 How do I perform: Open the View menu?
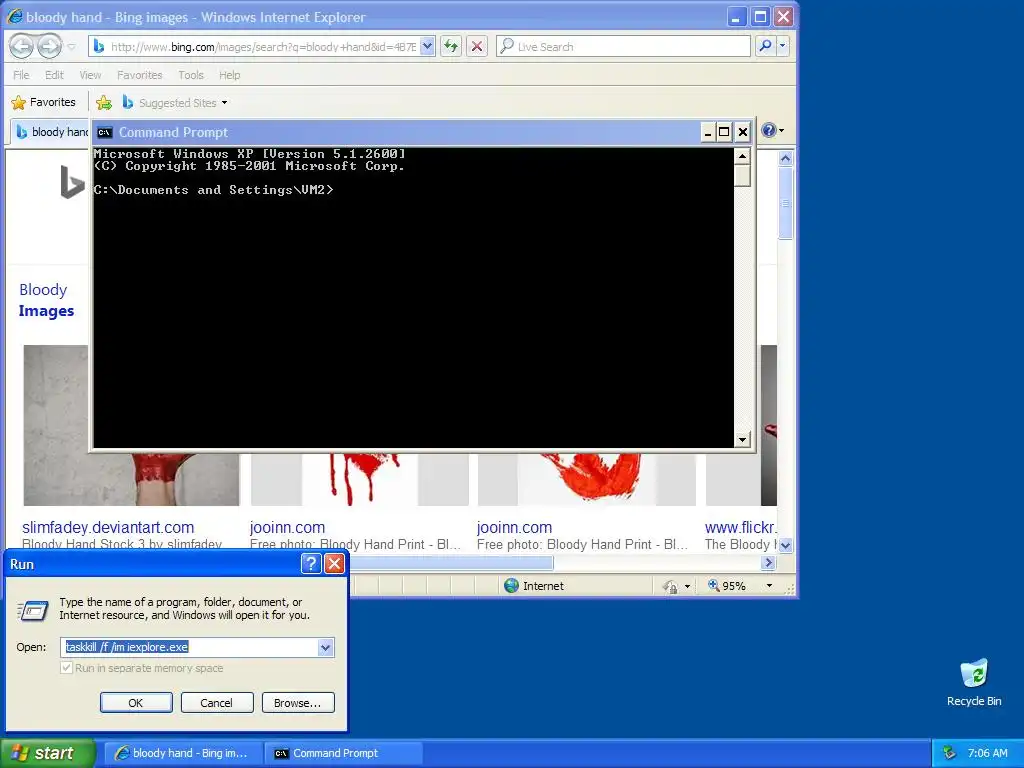point(90,75)
